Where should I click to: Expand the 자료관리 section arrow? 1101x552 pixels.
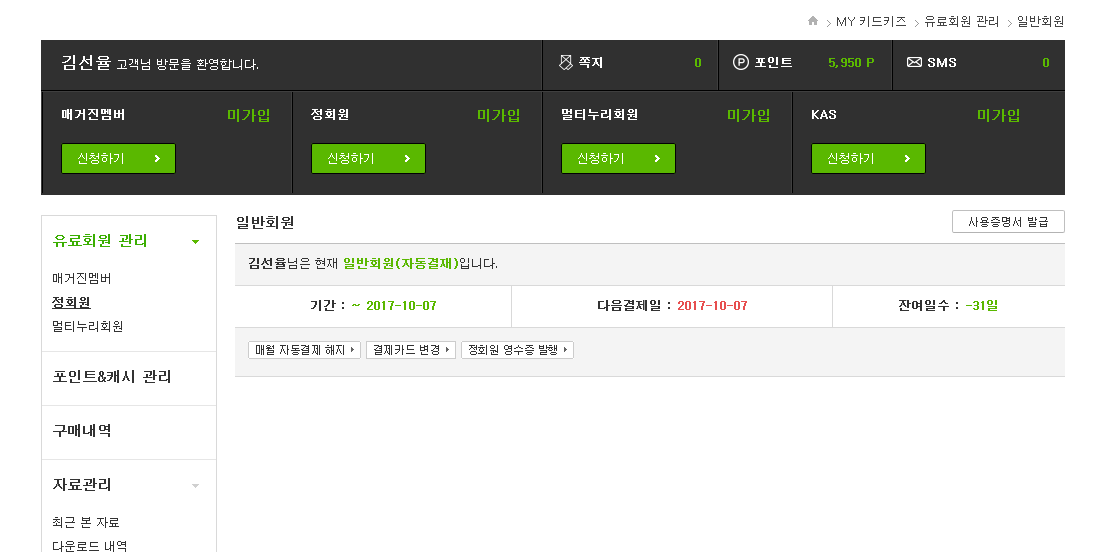pos(195,486)
